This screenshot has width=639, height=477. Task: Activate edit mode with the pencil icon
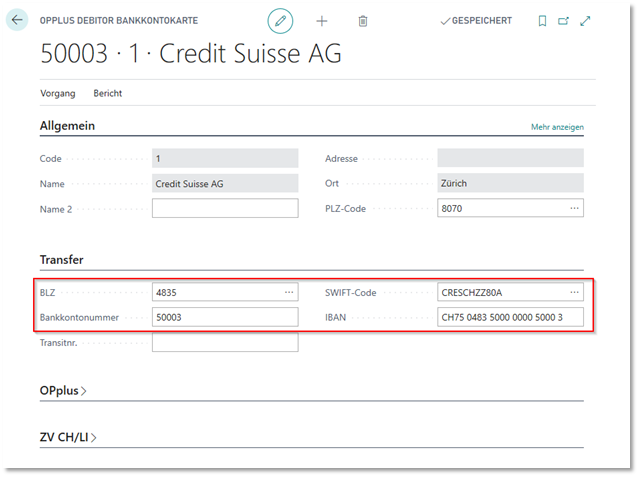(x=280, y=21)
